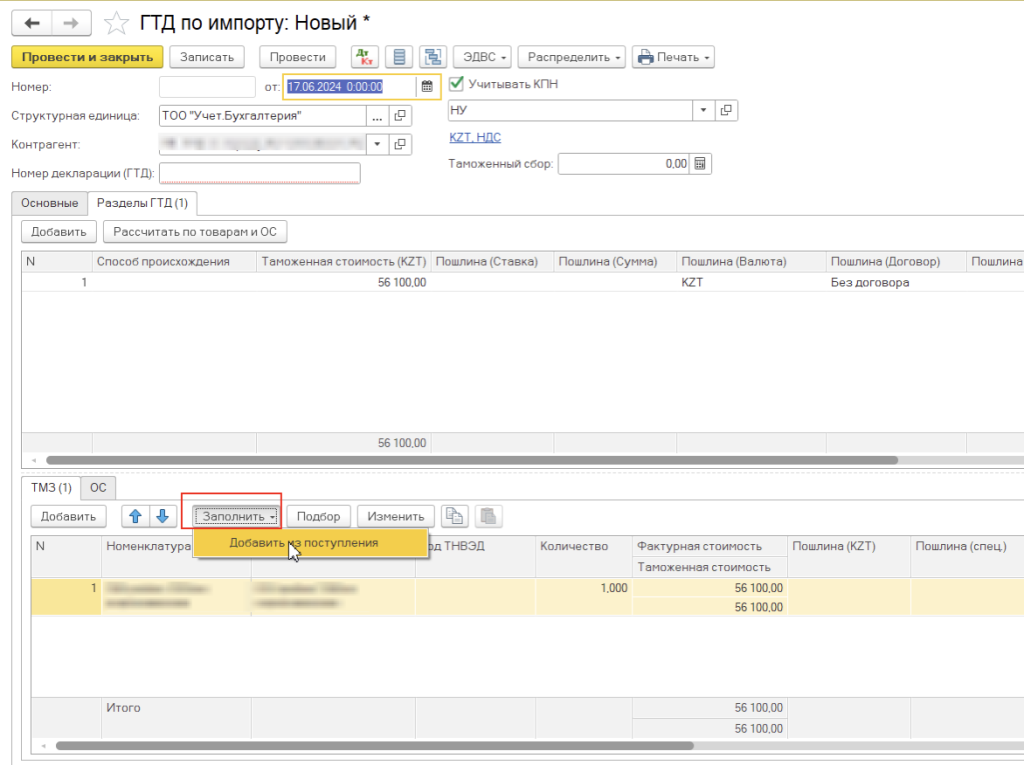Switch to the ОС tab

pos(98,488)
